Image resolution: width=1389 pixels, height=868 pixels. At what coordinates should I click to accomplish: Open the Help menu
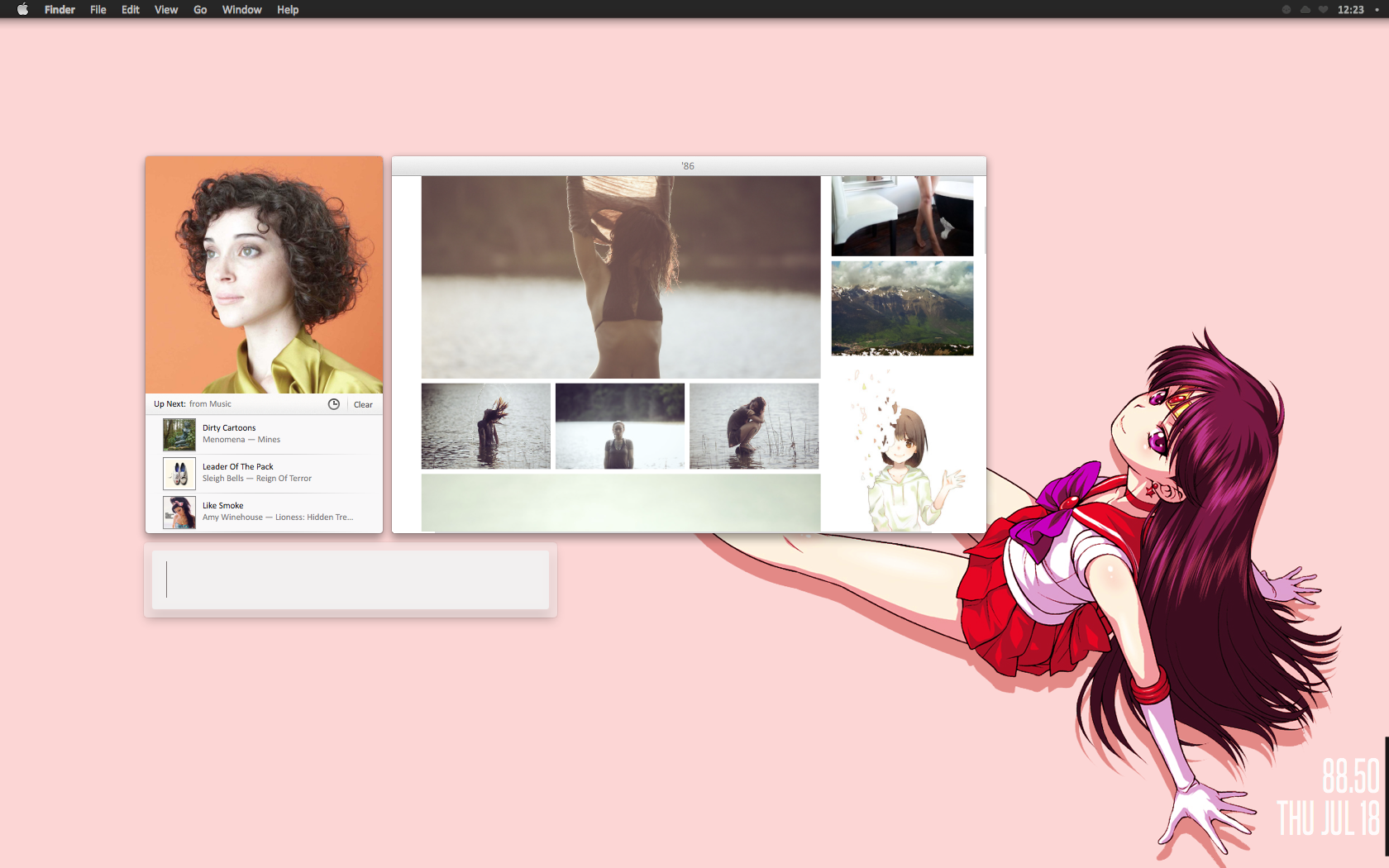pyautogui.click(x=288, y=9)
